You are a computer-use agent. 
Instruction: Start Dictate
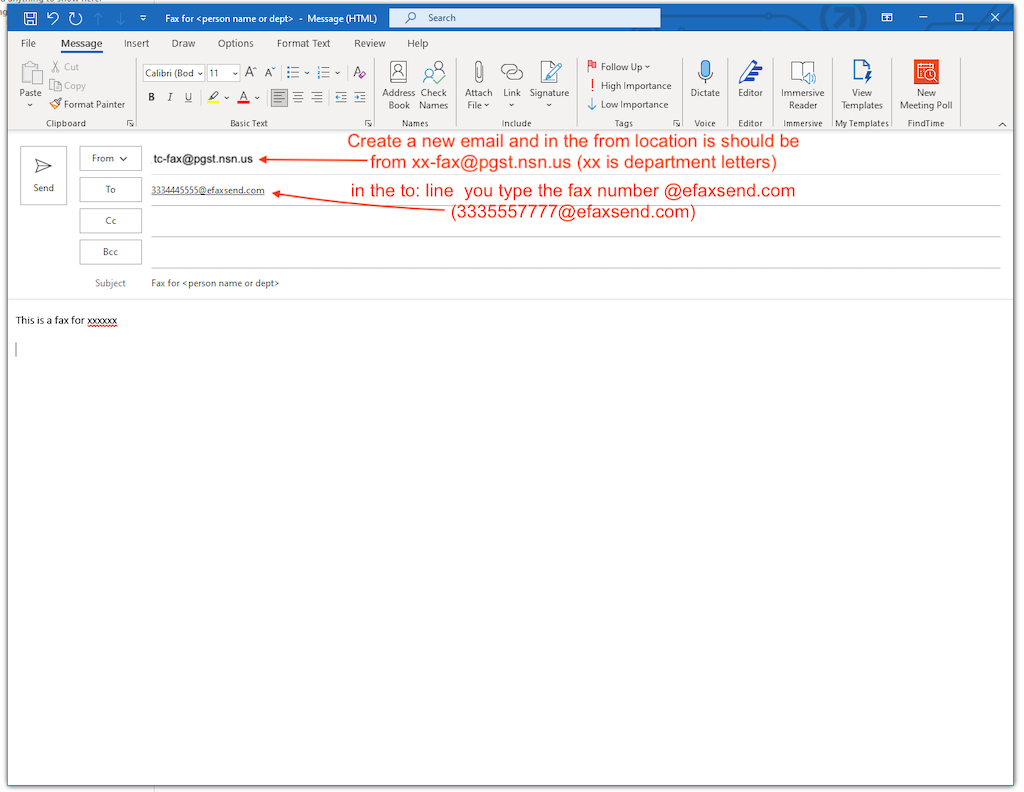705,80
